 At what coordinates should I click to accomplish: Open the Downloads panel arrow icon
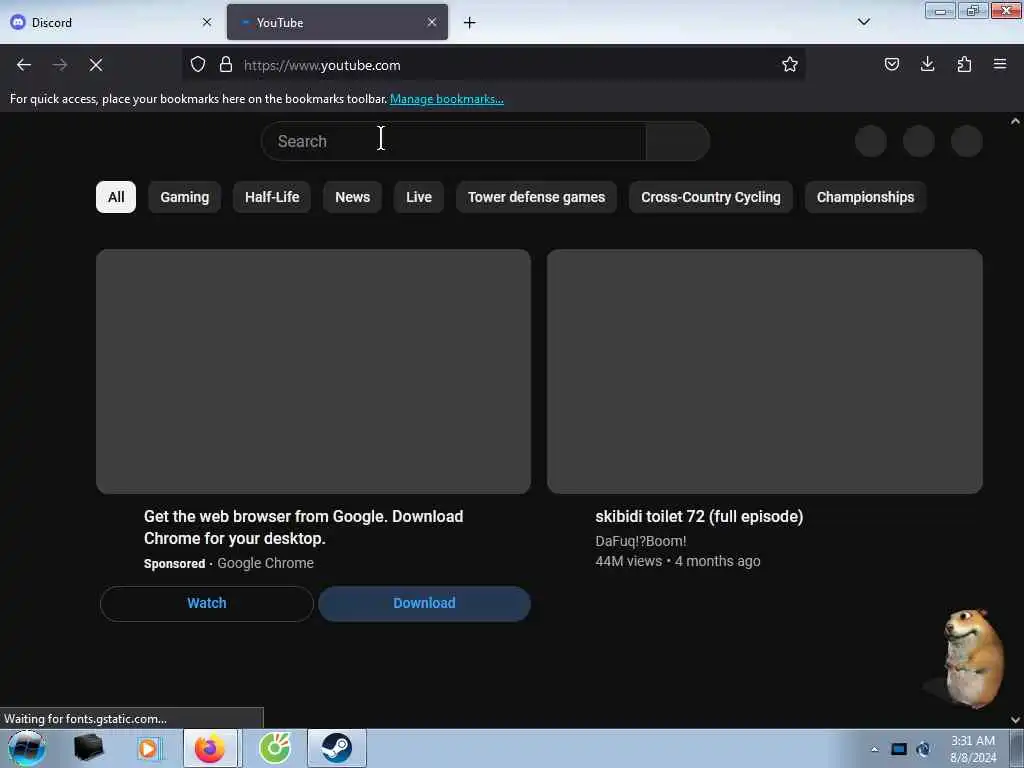927,64
